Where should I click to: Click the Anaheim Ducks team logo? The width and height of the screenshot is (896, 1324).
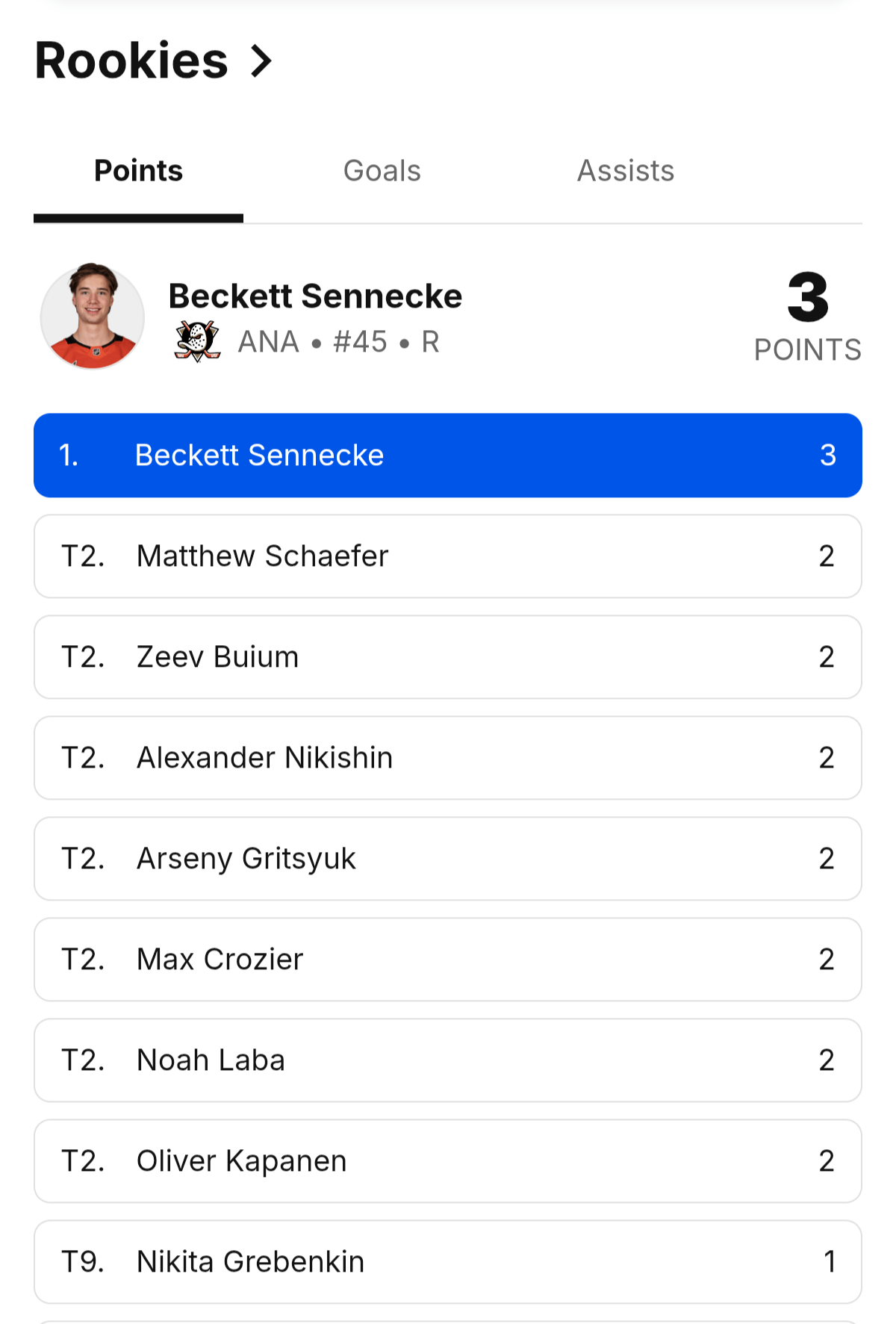[x=197, y=342]
